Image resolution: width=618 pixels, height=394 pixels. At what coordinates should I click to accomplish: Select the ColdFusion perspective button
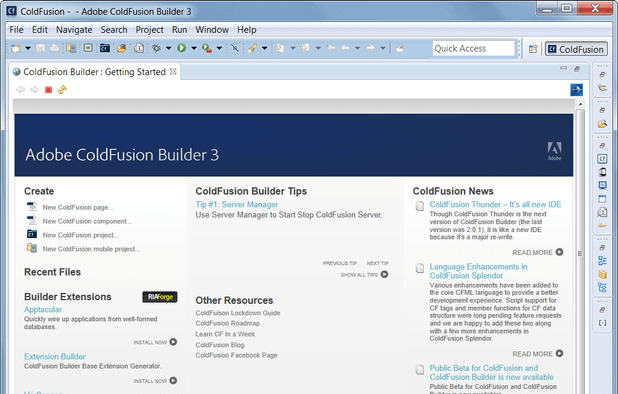[x=576, y=49]
